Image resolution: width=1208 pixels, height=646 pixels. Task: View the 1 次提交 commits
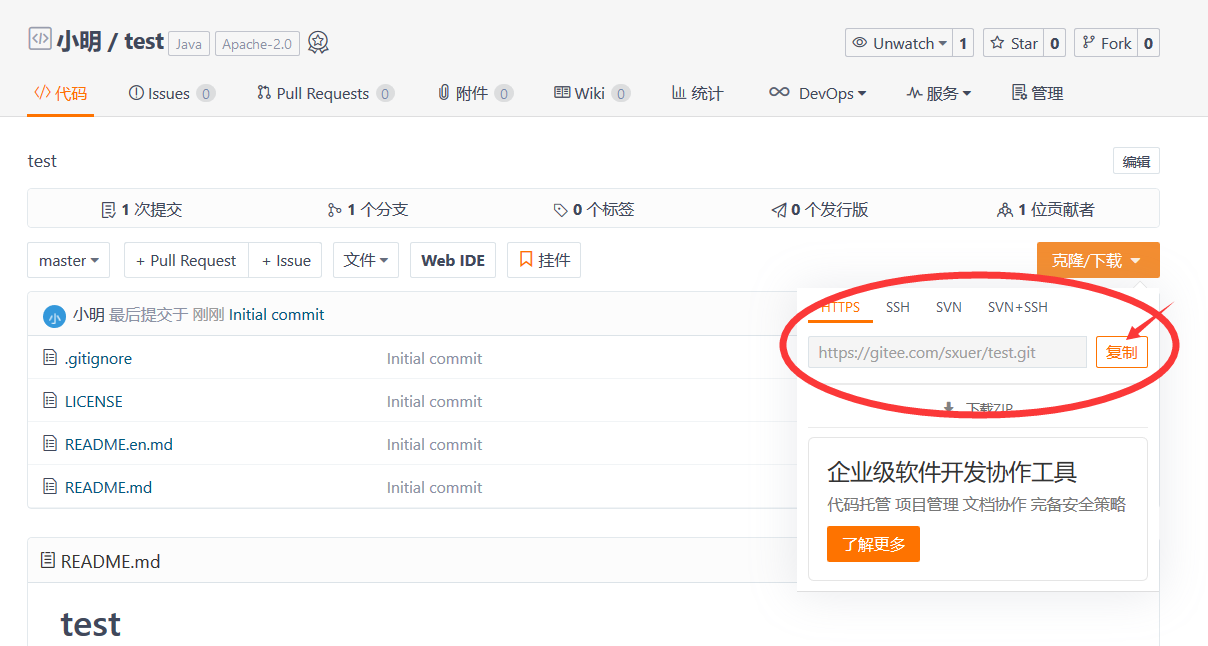pyautogui.click(x=142, y=209)
